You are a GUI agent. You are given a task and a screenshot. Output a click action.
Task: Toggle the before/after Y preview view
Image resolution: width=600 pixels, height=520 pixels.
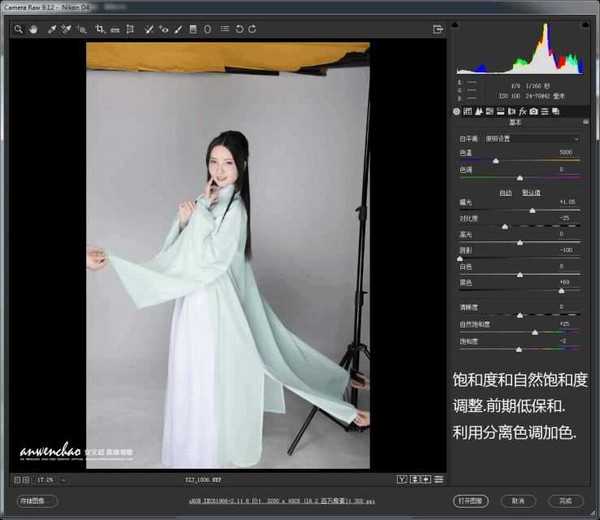(x=401, y=480)
